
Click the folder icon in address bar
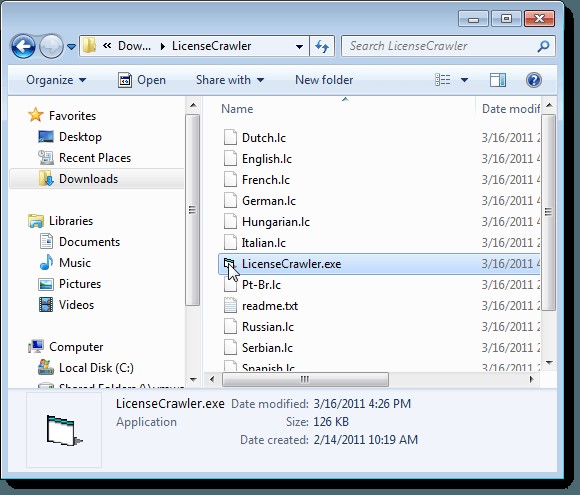coord(89,46)
